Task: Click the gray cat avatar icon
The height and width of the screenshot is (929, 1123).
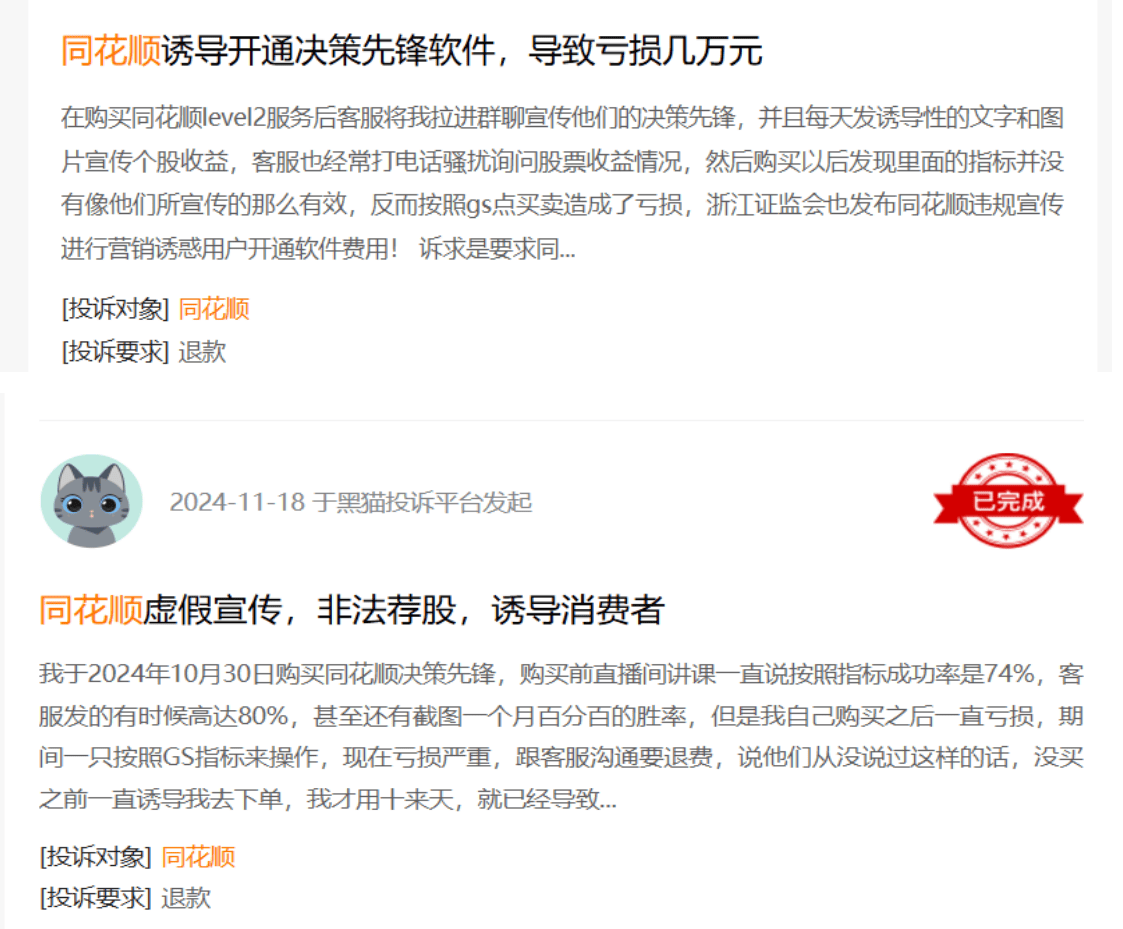Action: pos(92,501)
